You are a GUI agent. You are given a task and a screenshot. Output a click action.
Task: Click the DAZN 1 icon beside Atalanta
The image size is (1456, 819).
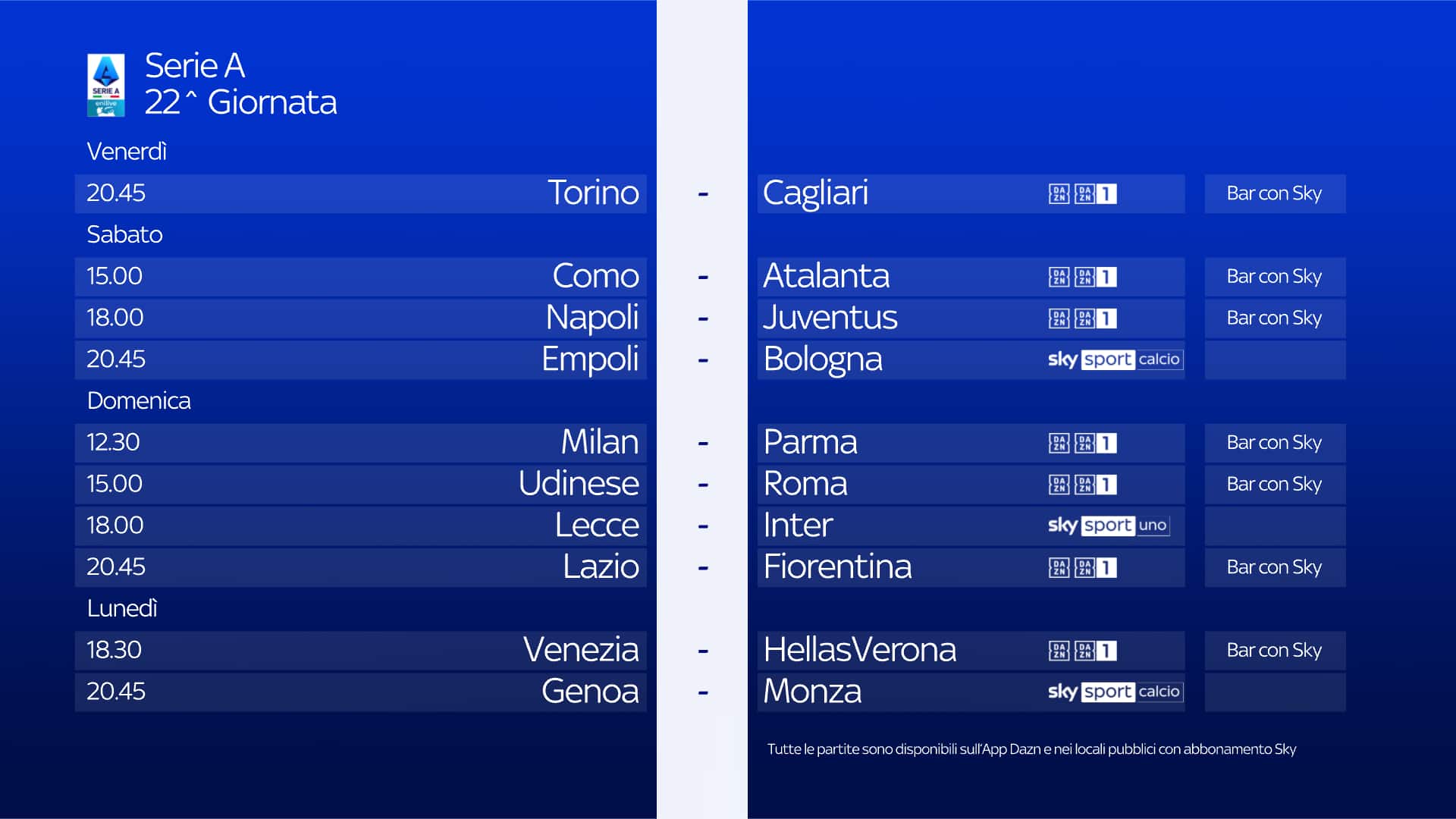point(1096,278)
